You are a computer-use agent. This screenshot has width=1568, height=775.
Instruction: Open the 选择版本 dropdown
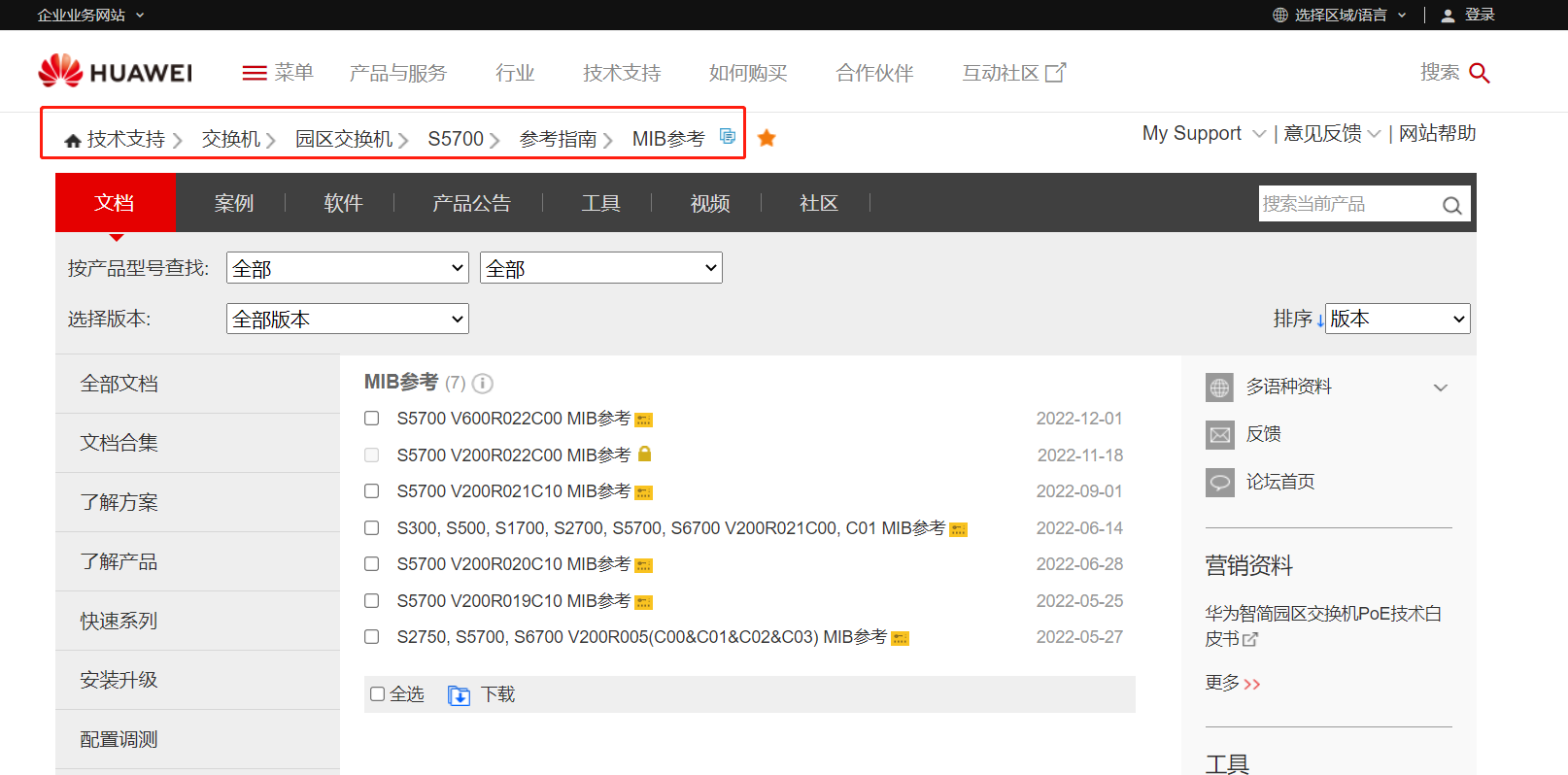348,319
